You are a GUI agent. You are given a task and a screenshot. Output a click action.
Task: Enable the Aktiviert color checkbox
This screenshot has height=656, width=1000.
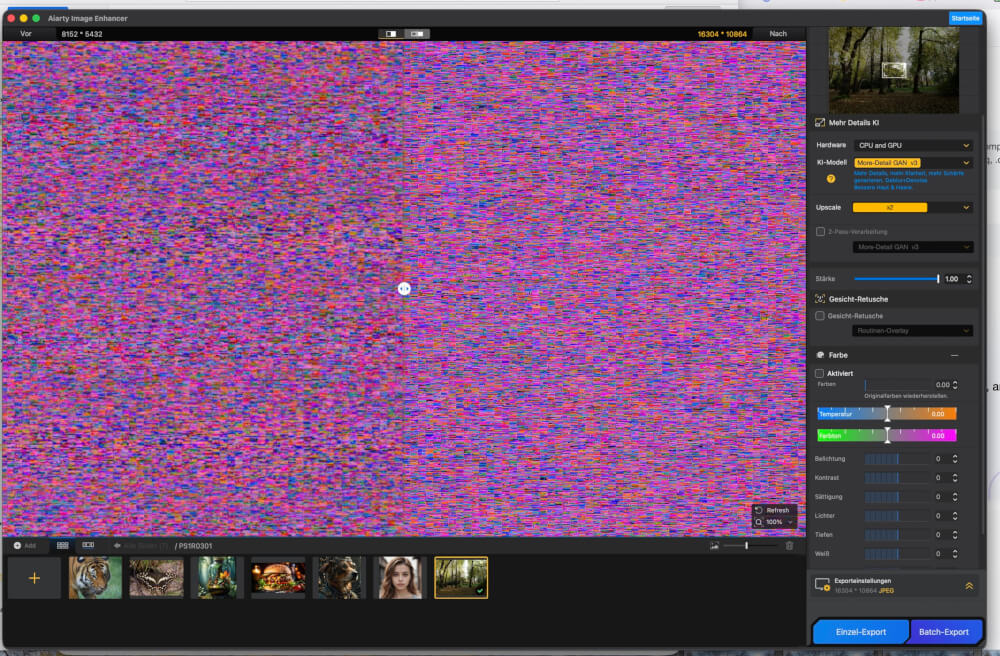click(x=820, y=373)
